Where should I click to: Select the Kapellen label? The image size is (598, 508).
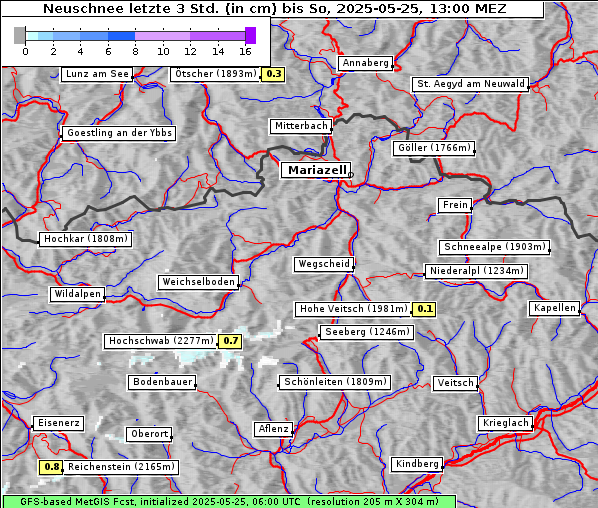[554, 308]
